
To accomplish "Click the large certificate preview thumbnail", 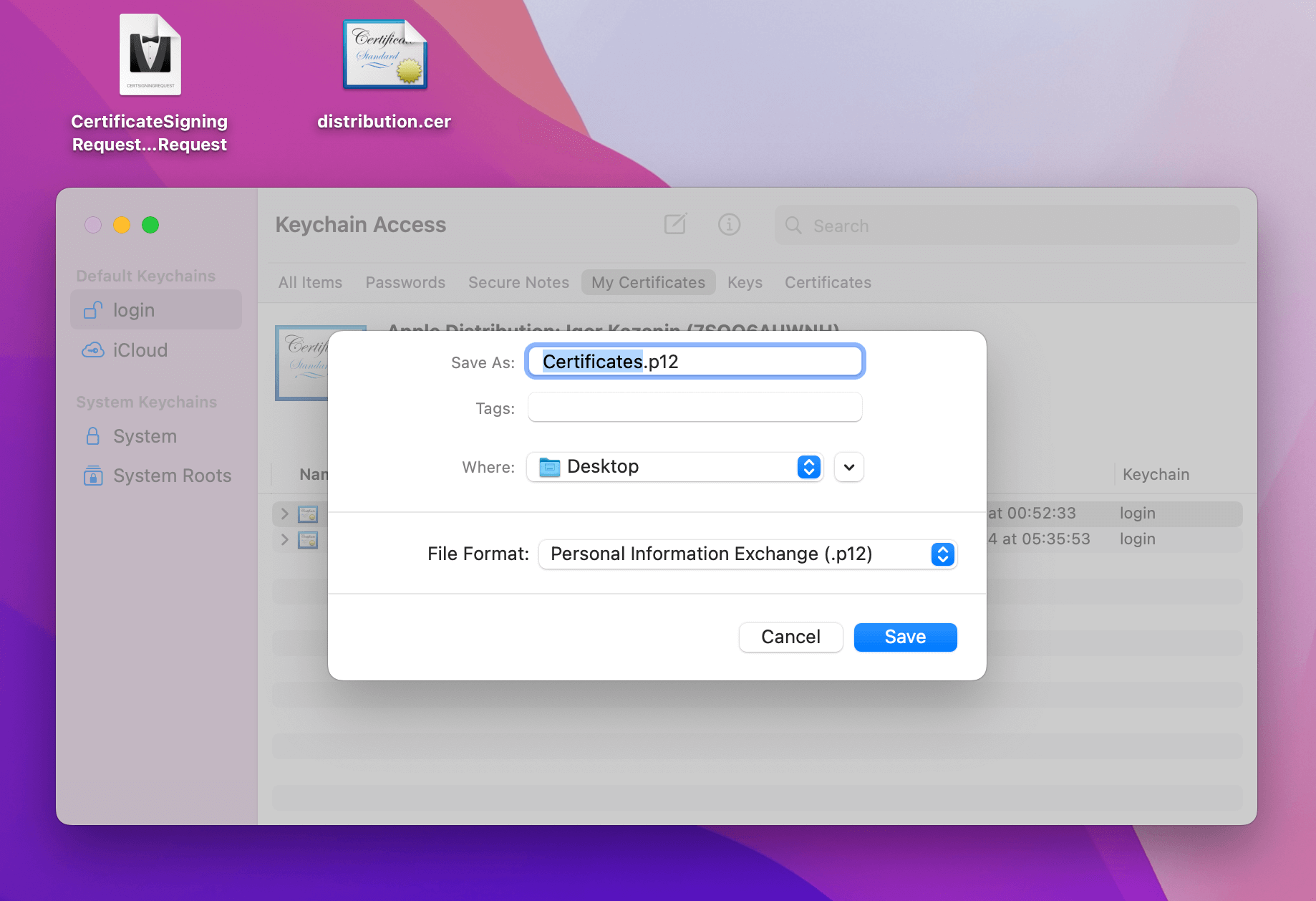I will point(302,362).
